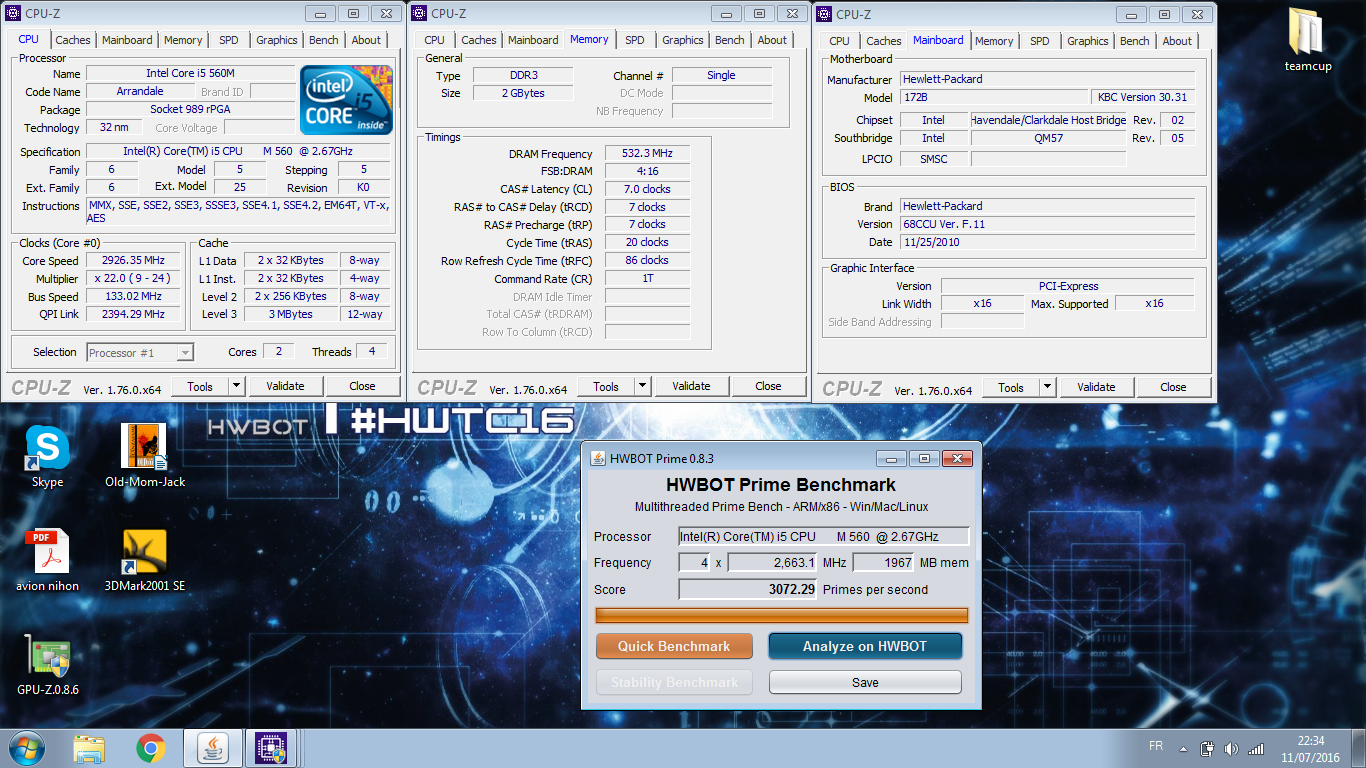Viewport: 1366px width, 768px height.
Task: Click the Java icon in HWBOT Prime title bar
Action: [x=598, y=458]
